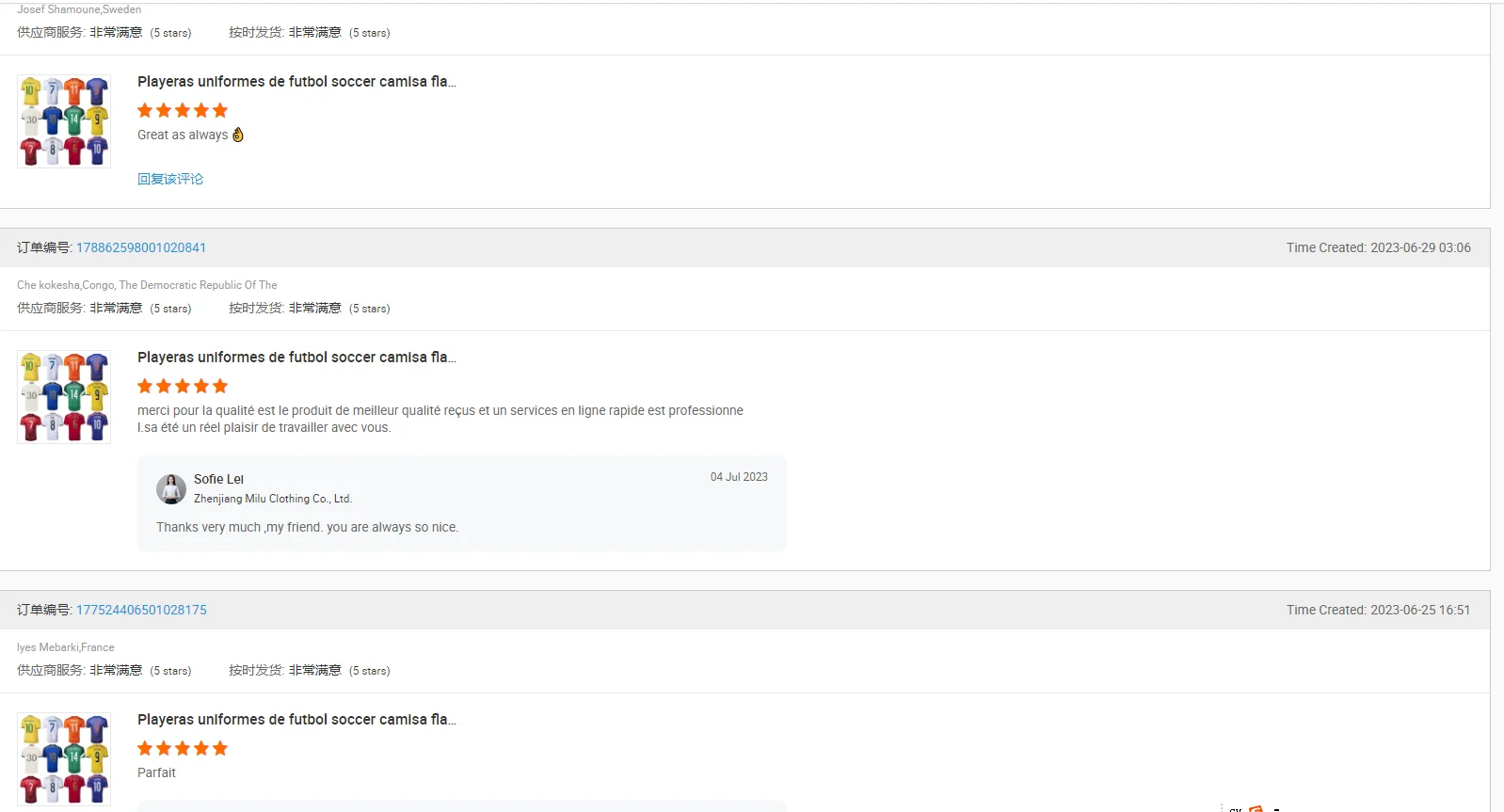This screenshot has height=812, width=1504.
Task: Select the Sofie Lei name in the reply
Action: tap(218, 479)
